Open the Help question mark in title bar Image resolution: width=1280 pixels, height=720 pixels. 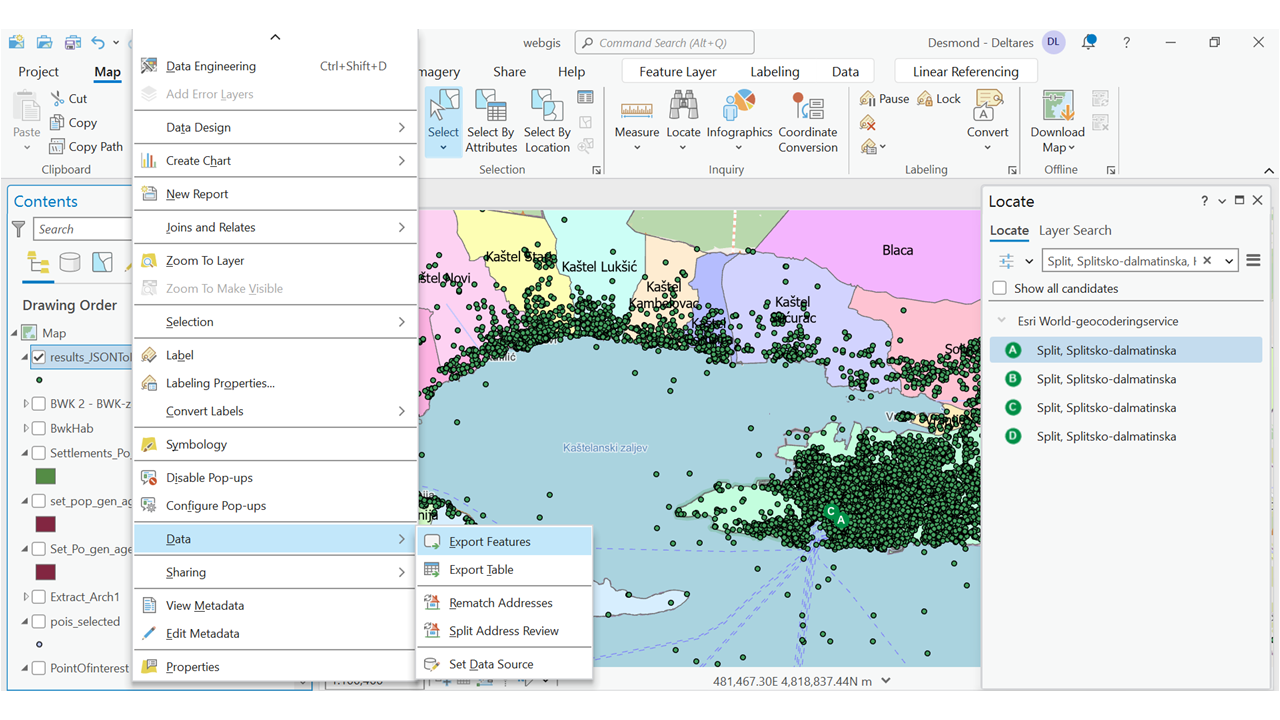point(1126,42)
